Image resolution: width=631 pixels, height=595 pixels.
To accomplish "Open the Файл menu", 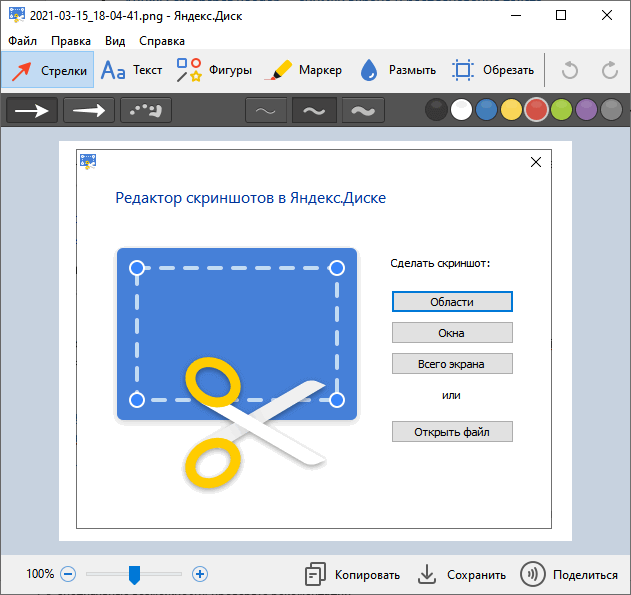I will tap(23, 41).
